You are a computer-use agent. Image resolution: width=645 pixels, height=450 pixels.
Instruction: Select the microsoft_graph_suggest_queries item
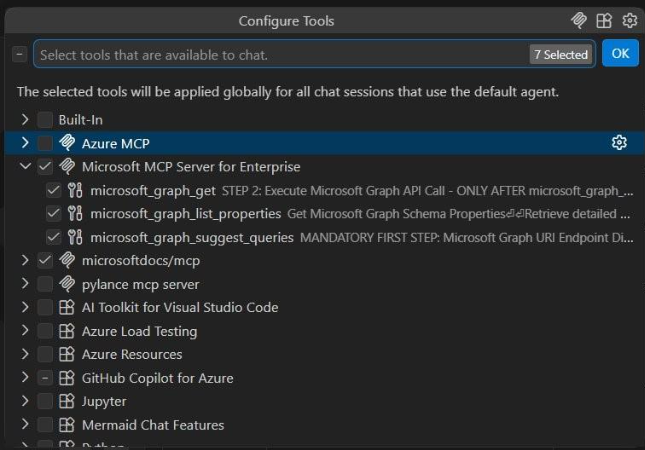click(192, 237)
